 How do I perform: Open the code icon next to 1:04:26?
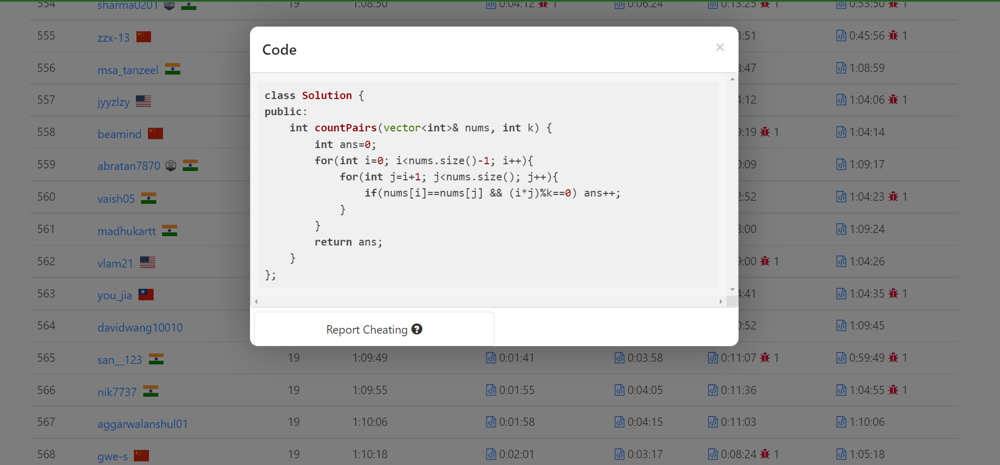point(841,261)
